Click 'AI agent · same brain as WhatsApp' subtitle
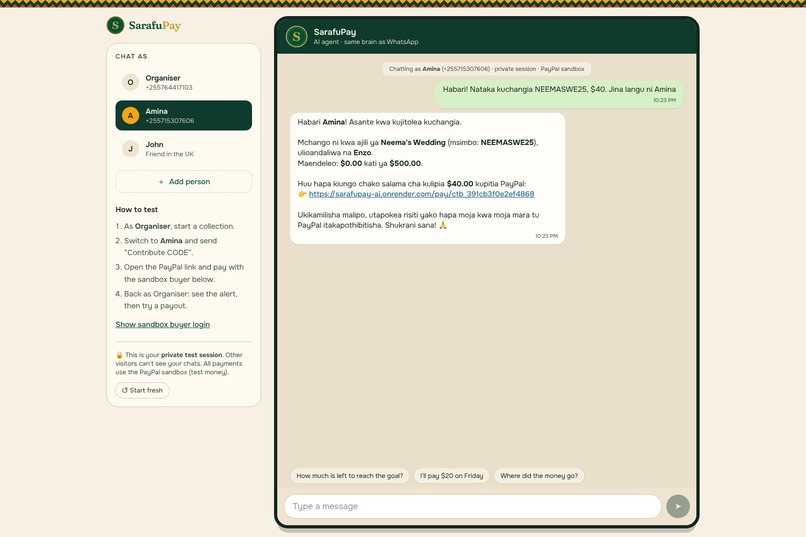The width and height of the screenshot is (806, 537). point(366,42)
